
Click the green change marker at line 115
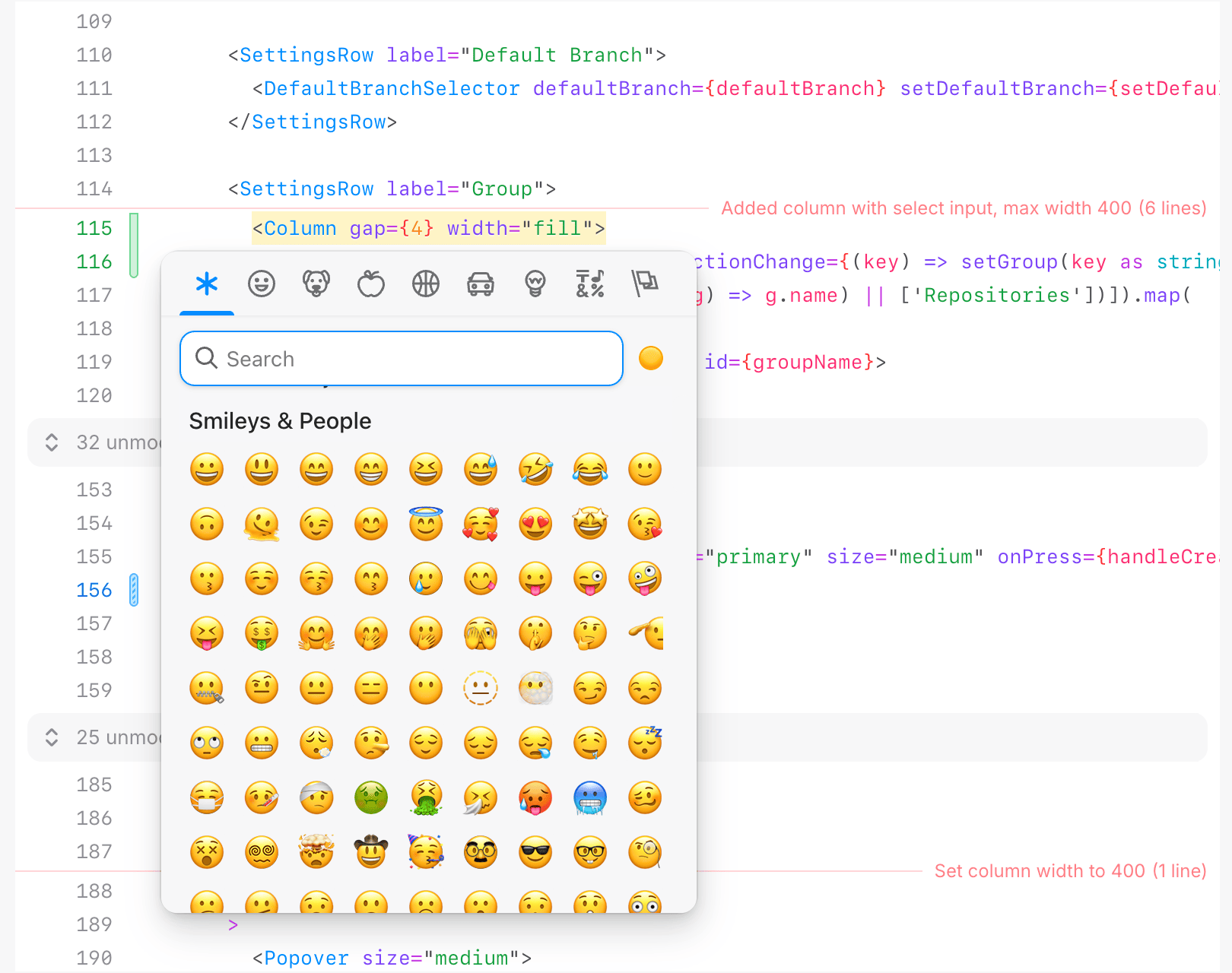[x=134, y=245]
